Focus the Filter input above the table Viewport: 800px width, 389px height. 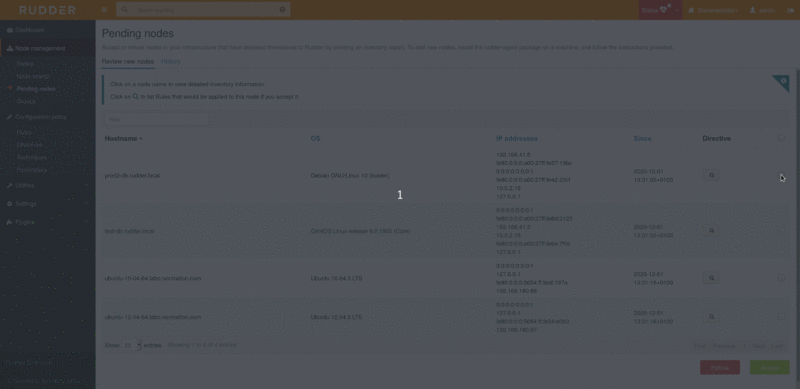pyautogui.click(x=156, y=119)
